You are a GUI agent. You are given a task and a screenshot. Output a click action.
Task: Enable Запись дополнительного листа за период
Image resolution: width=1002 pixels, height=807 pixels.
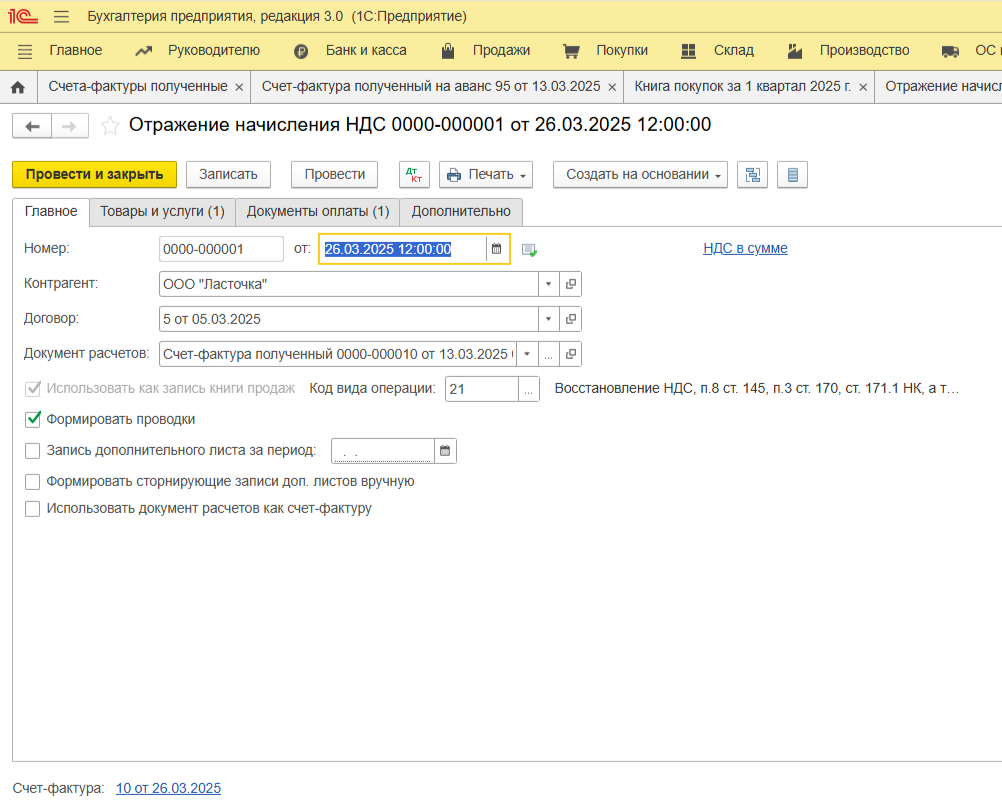tap(33, 451)
